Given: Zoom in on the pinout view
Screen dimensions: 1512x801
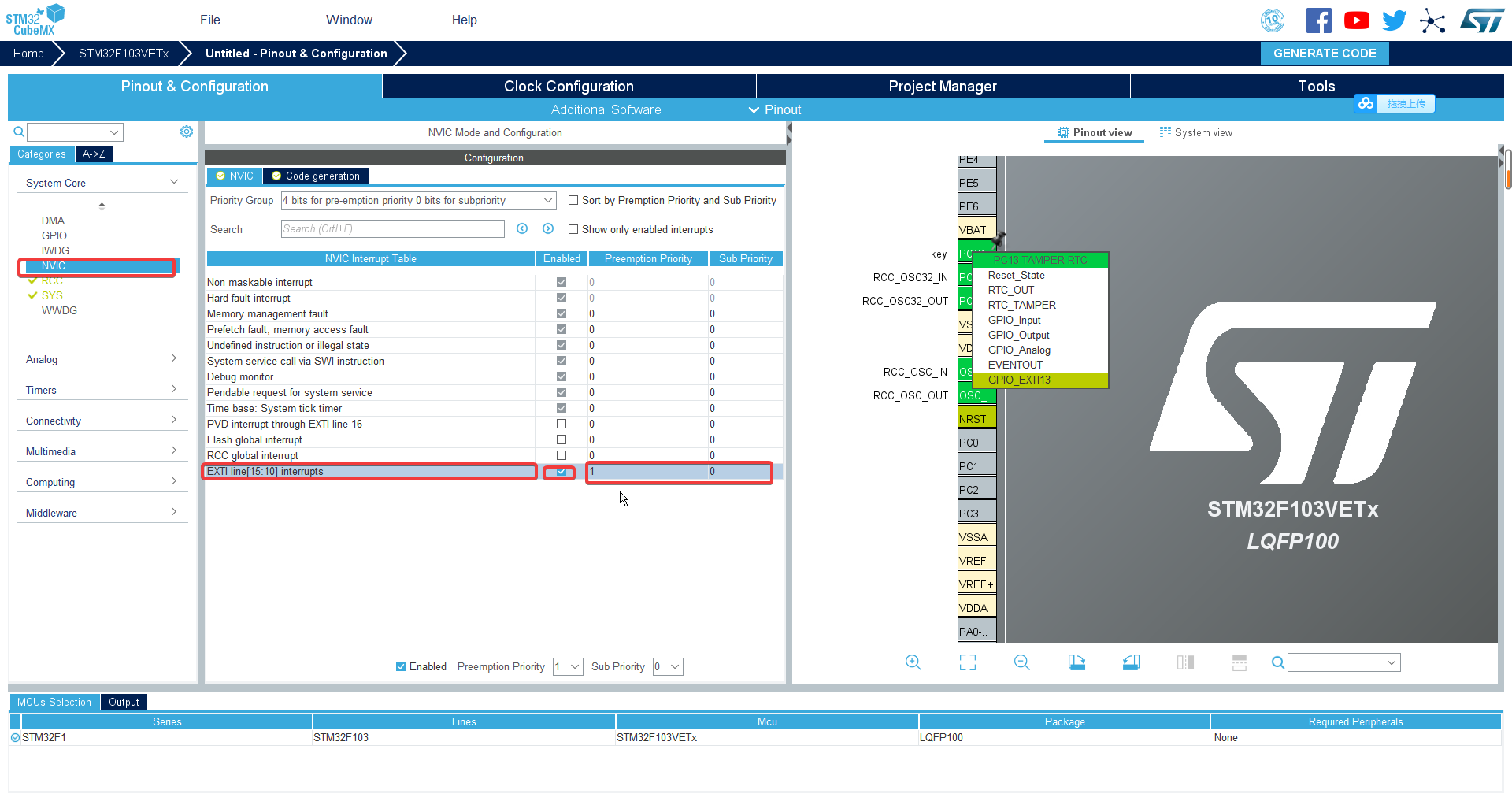Looking at the screenshot, I should coord(913,662).
